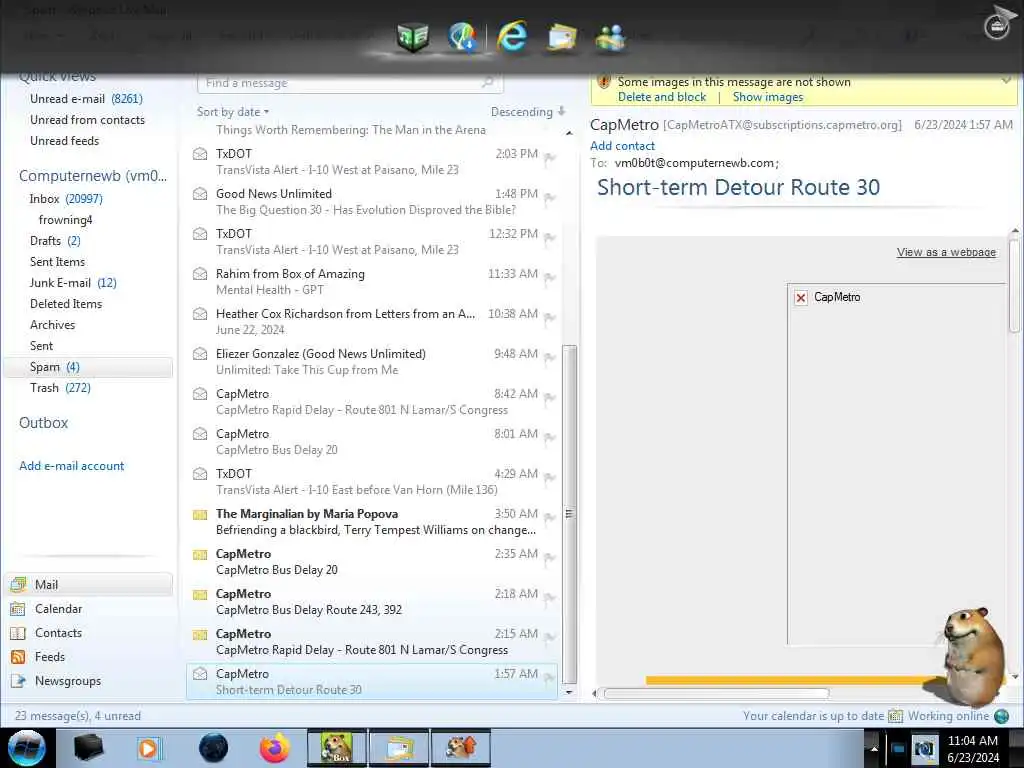Launch Firefox from the taskbar

[274, 748]
